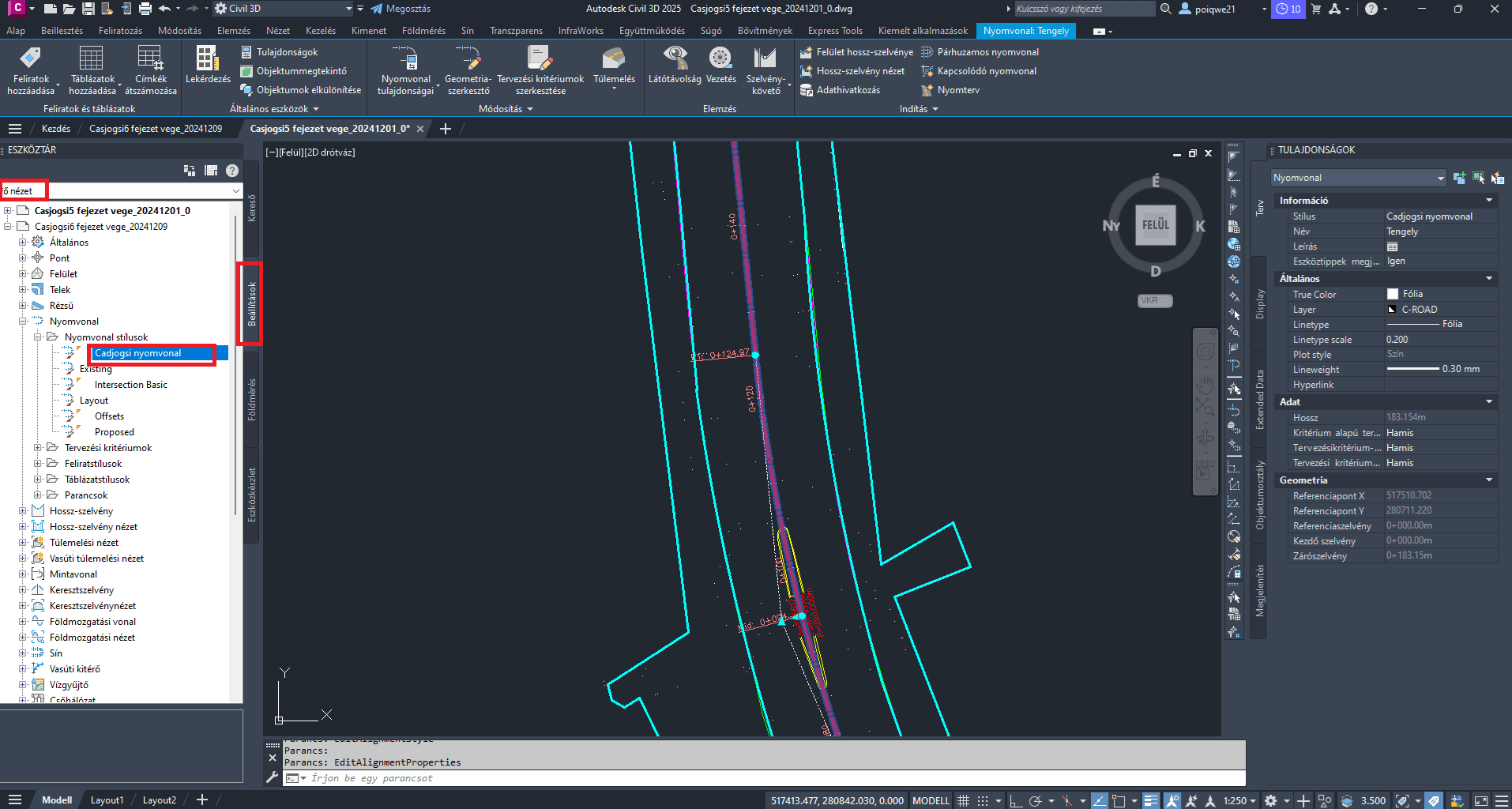1512x809 pixels.
Task: Click the Szelvénykövető station tracker icon
Action: tap(765, 70)
